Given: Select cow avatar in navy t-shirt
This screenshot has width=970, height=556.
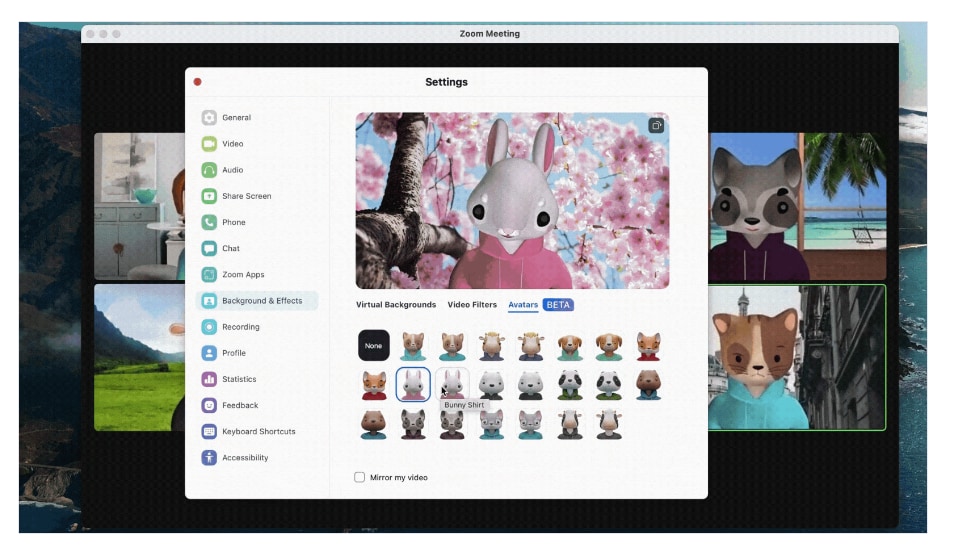Looking at the screenshot, I should (x=531, y=346).
